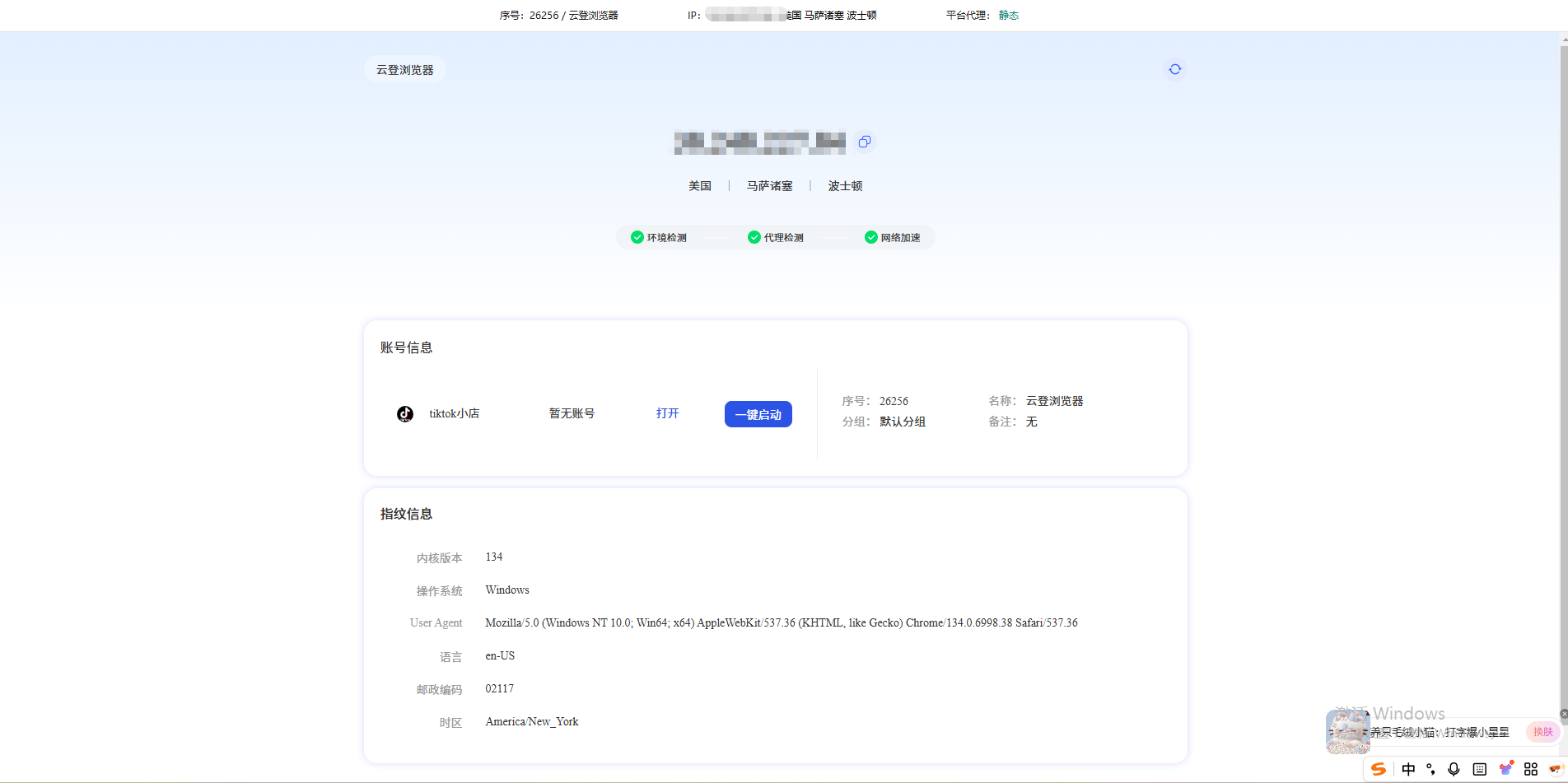Select the 网络加速 status item

coord(894,237)
